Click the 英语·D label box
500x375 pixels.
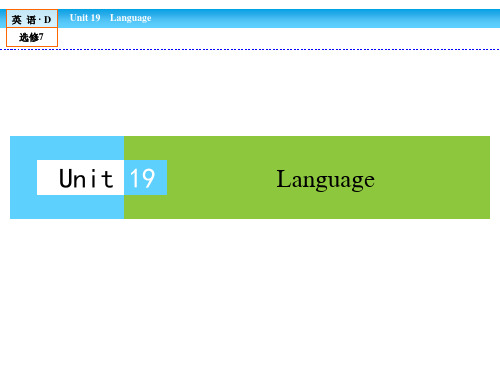pos(32,19)
